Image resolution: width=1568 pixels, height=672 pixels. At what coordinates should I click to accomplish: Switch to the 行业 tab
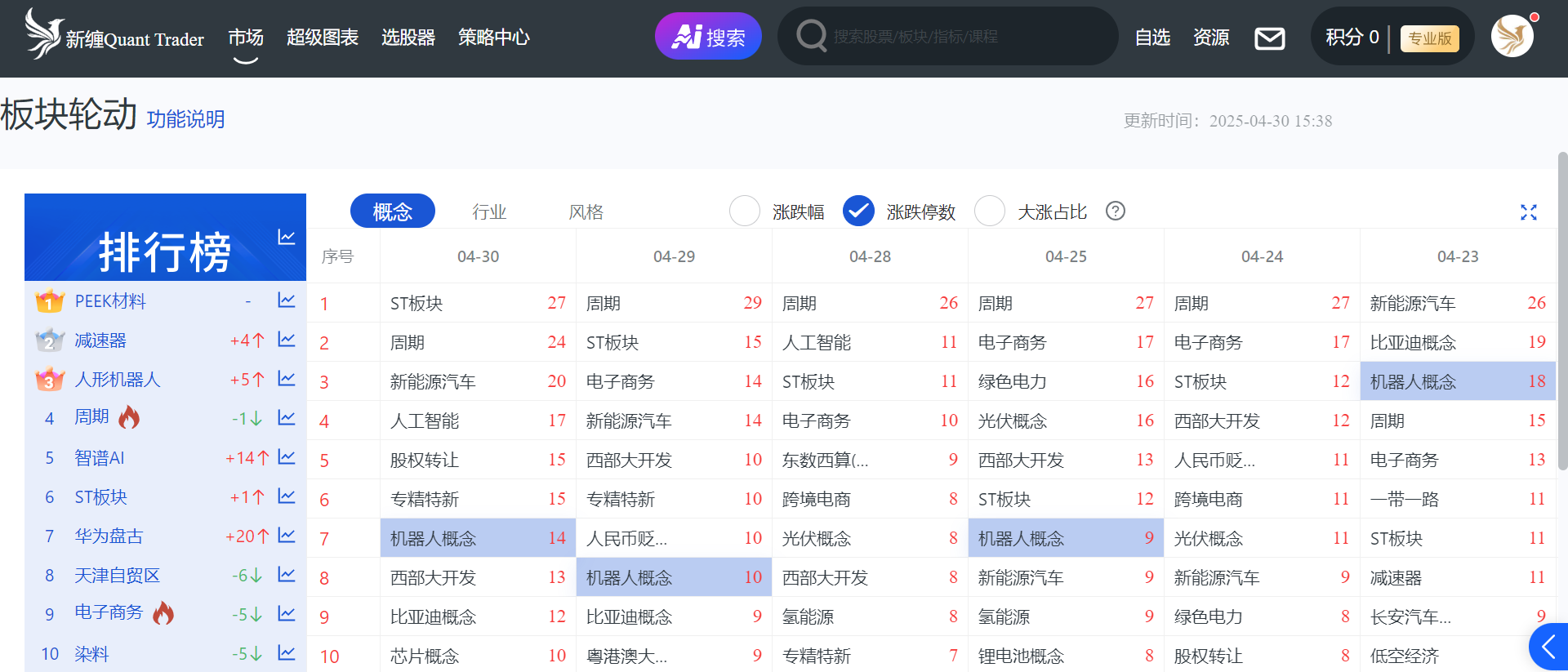489,212
